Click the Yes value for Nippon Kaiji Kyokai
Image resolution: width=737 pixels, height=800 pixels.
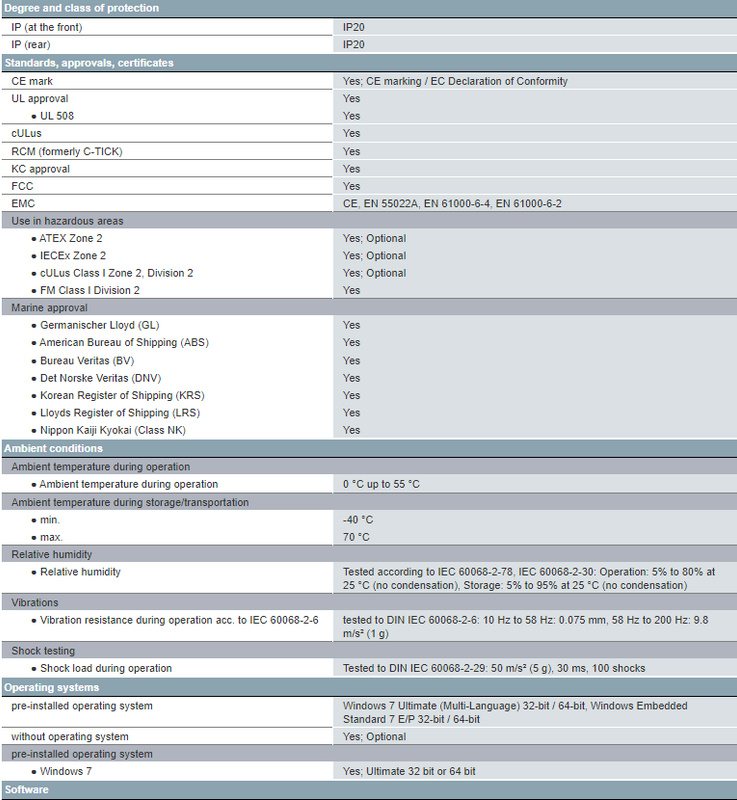(351, 430)
